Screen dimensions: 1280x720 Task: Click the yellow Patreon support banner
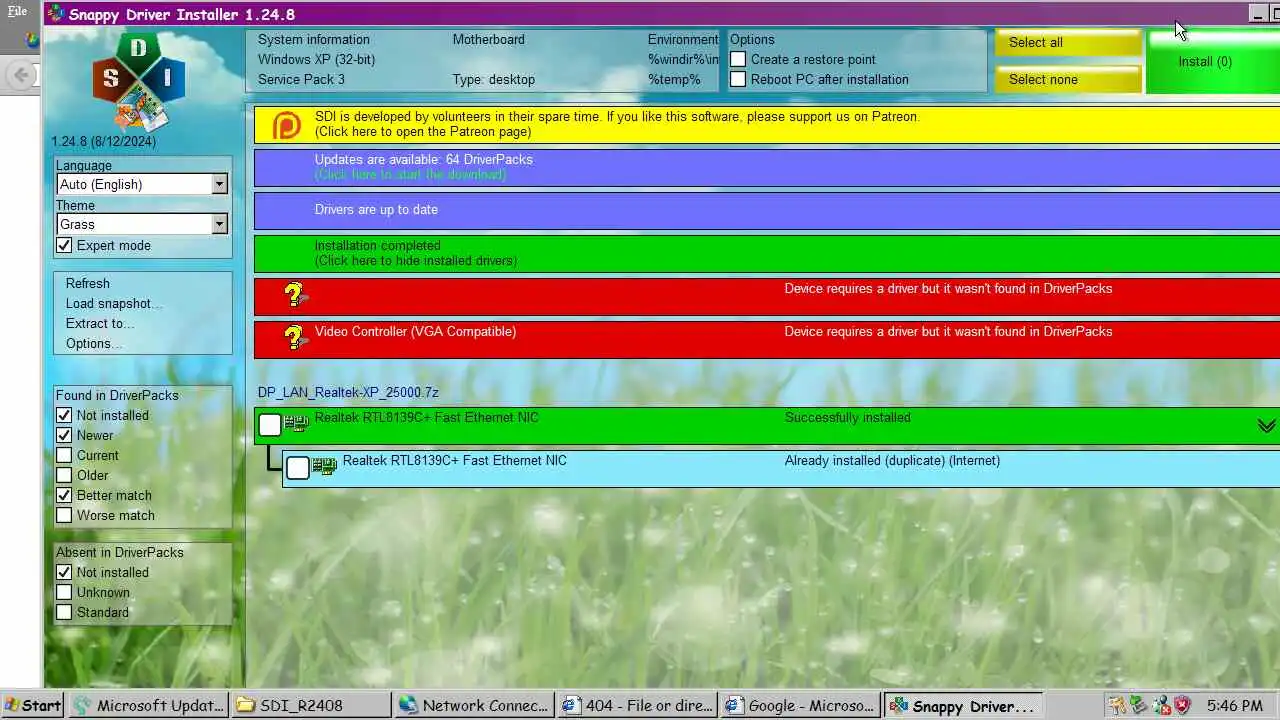point(767,124)
